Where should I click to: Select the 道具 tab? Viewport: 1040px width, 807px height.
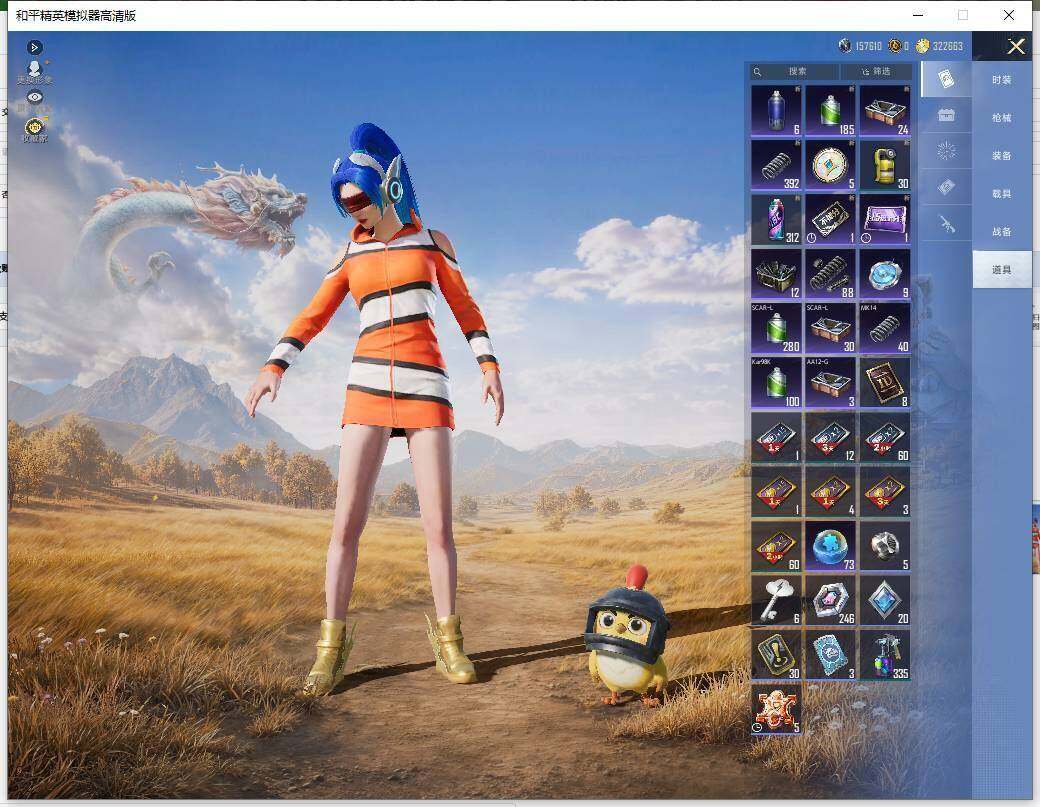coord(1002,269)
